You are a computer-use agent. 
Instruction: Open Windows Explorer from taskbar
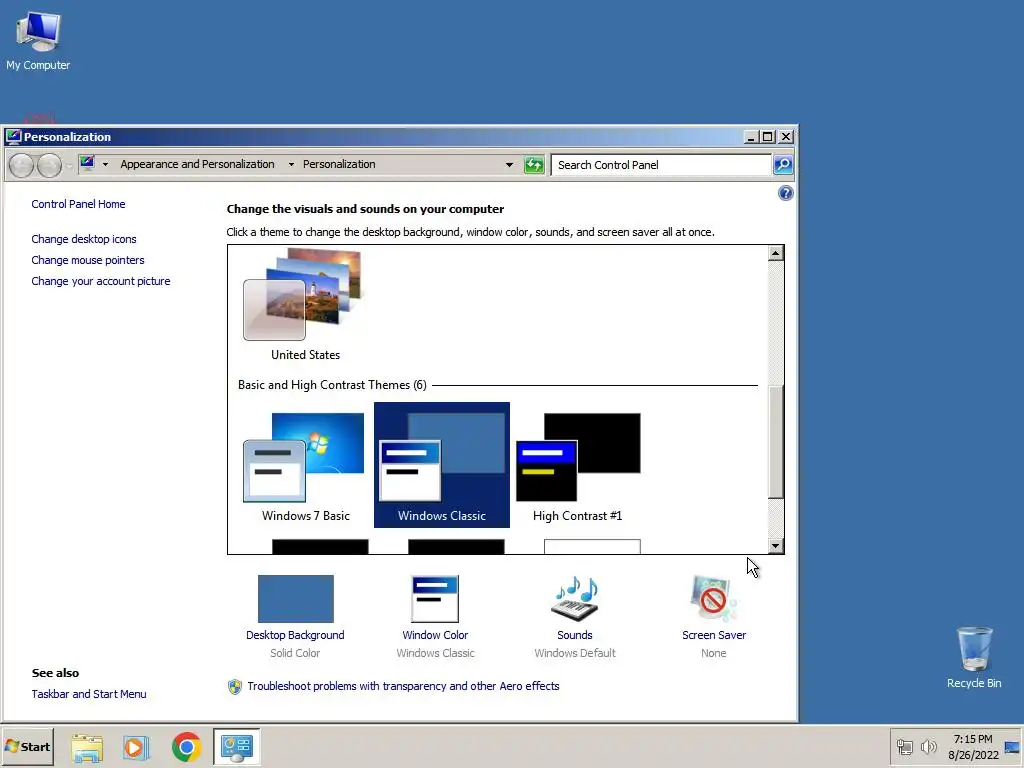[x=87, y=747]
